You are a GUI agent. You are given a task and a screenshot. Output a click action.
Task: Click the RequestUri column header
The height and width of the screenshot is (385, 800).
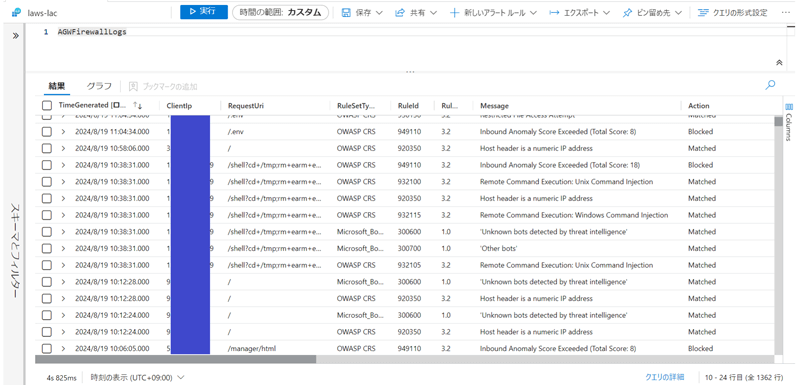point(245,106)
